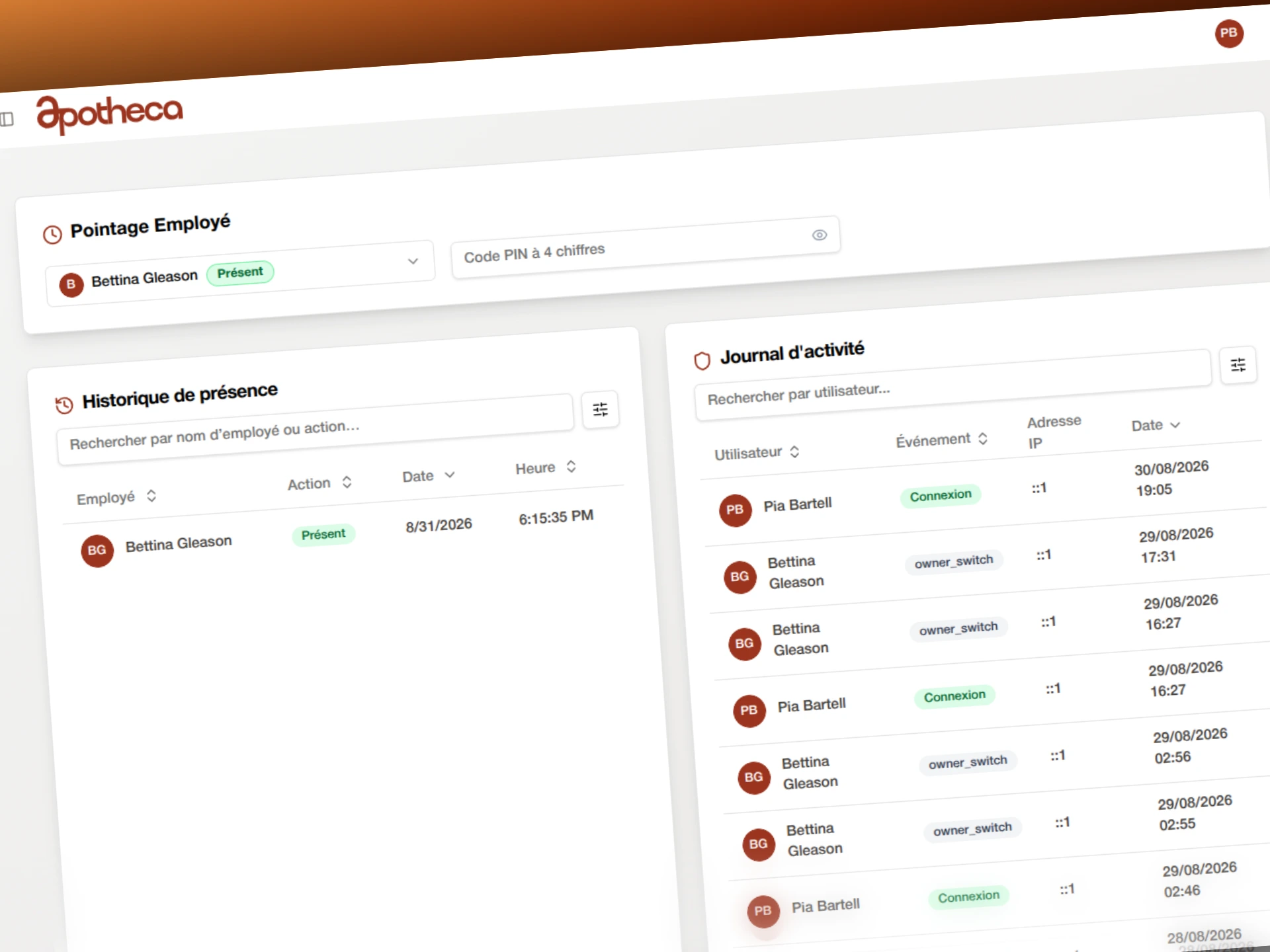Open filter options for Journal d'activité
The width and height of the screenshot is (1270, 952).
coord(1238,365)
